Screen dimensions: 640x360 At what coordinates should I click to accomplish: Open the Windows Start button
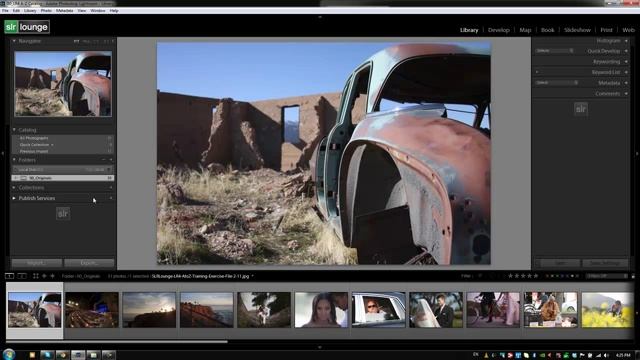pos(9,354)
